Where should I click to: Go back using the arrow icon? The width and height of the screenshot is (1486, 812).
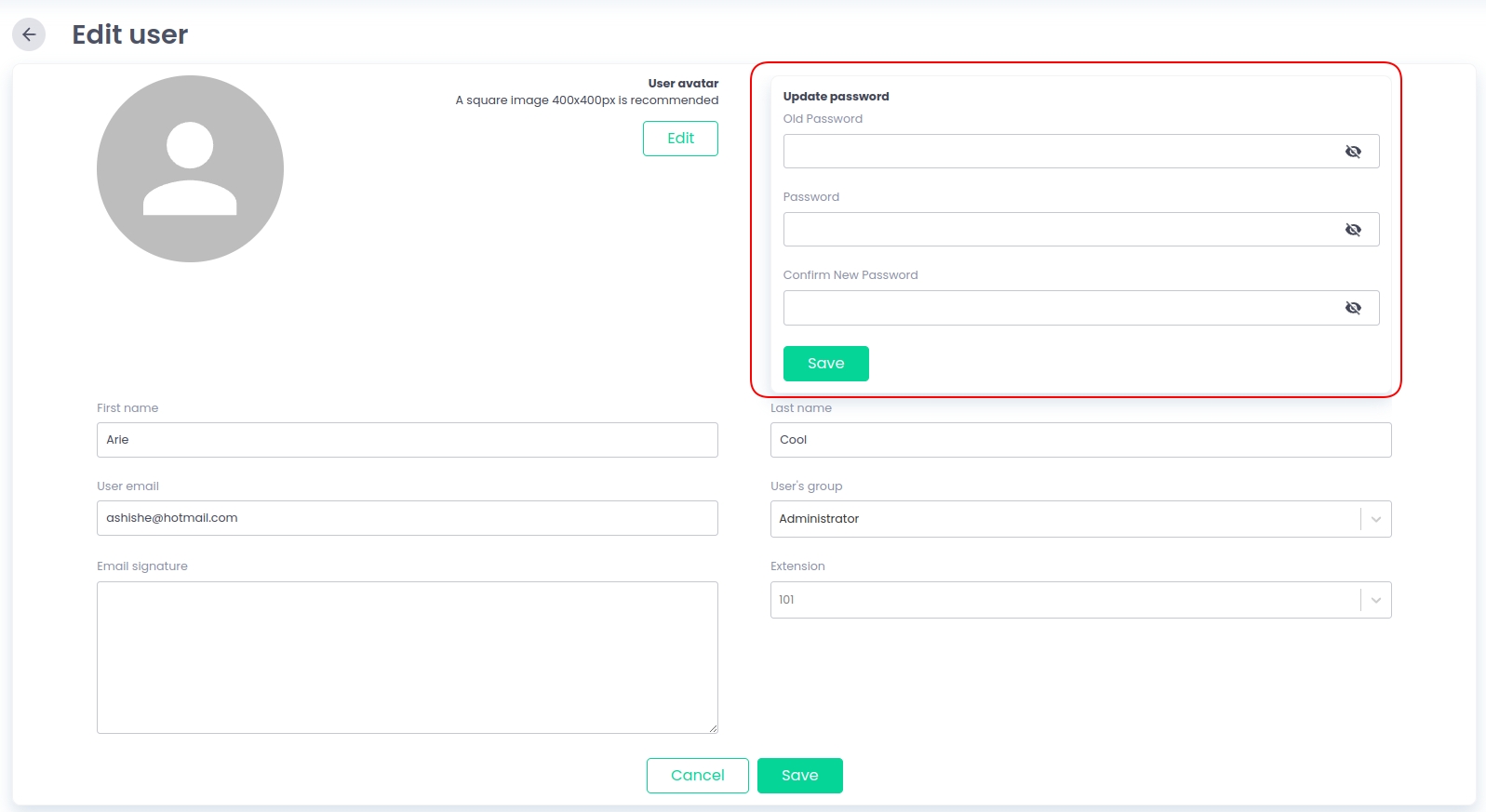point(29,34)
